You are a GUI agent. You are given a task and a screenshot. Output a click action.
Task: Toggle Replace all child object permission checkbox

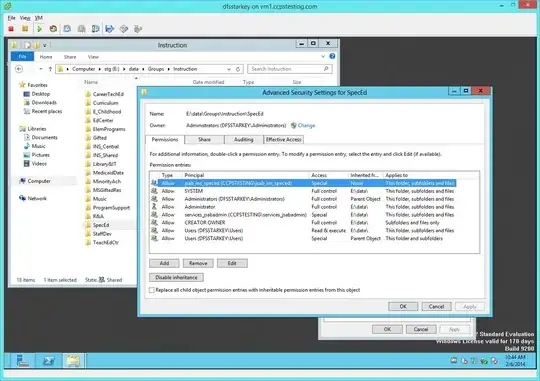[x=152, y=290]
